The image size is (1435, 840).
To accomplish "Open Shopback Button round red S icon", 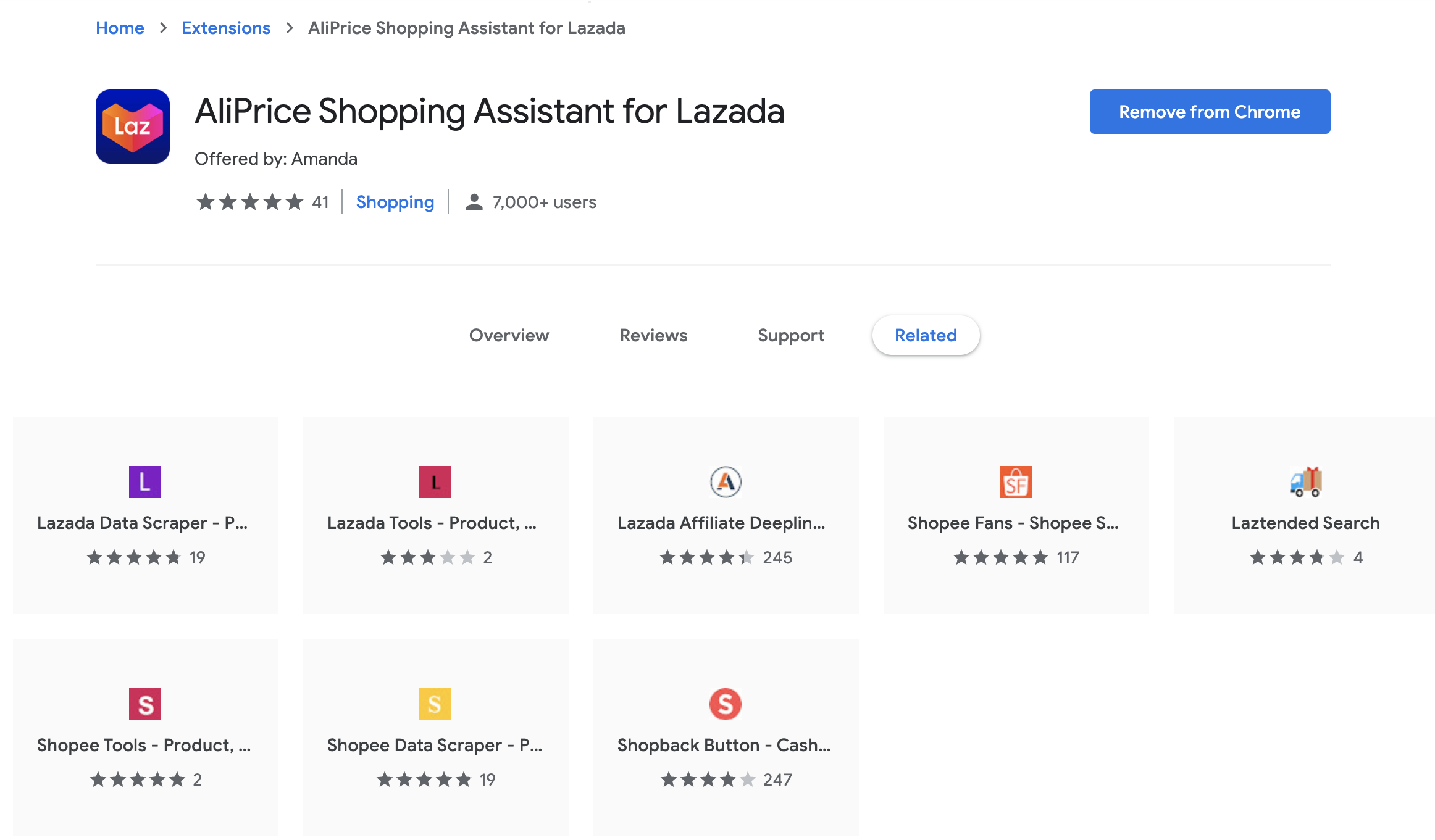I will 725,704.
